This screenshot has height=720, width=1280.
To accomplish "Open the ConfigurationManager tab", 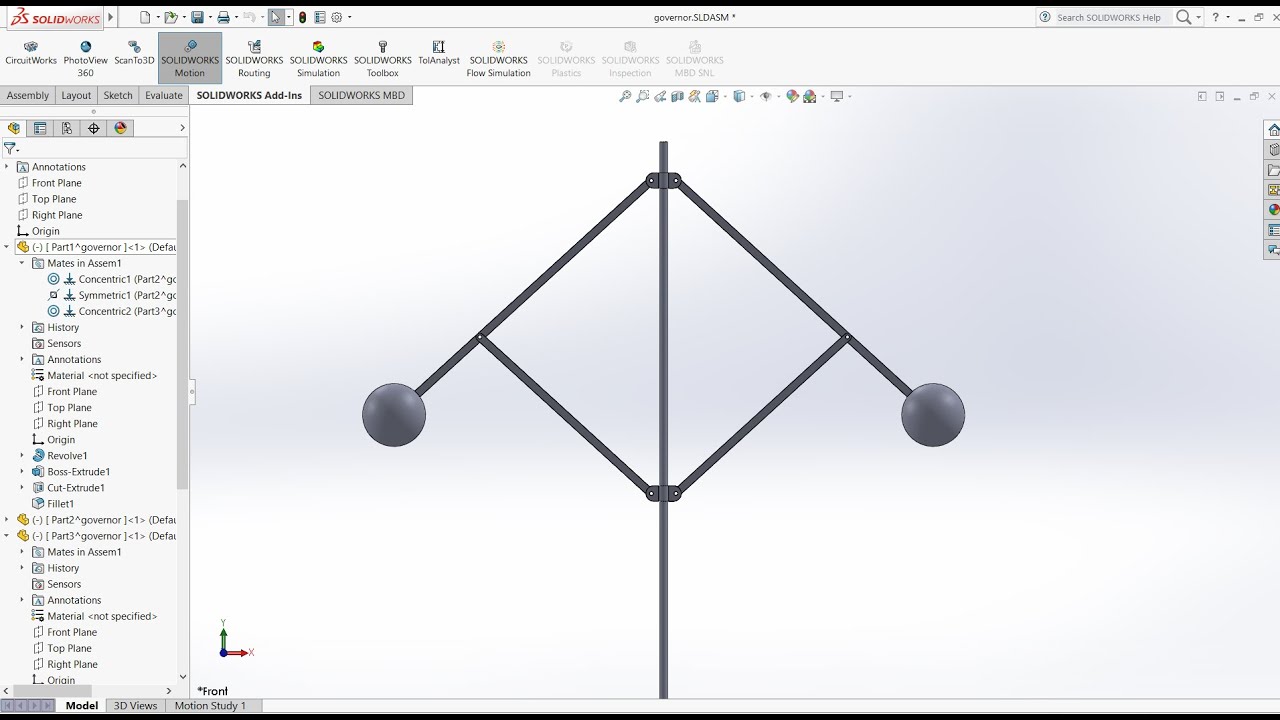I will pos(67,128).
